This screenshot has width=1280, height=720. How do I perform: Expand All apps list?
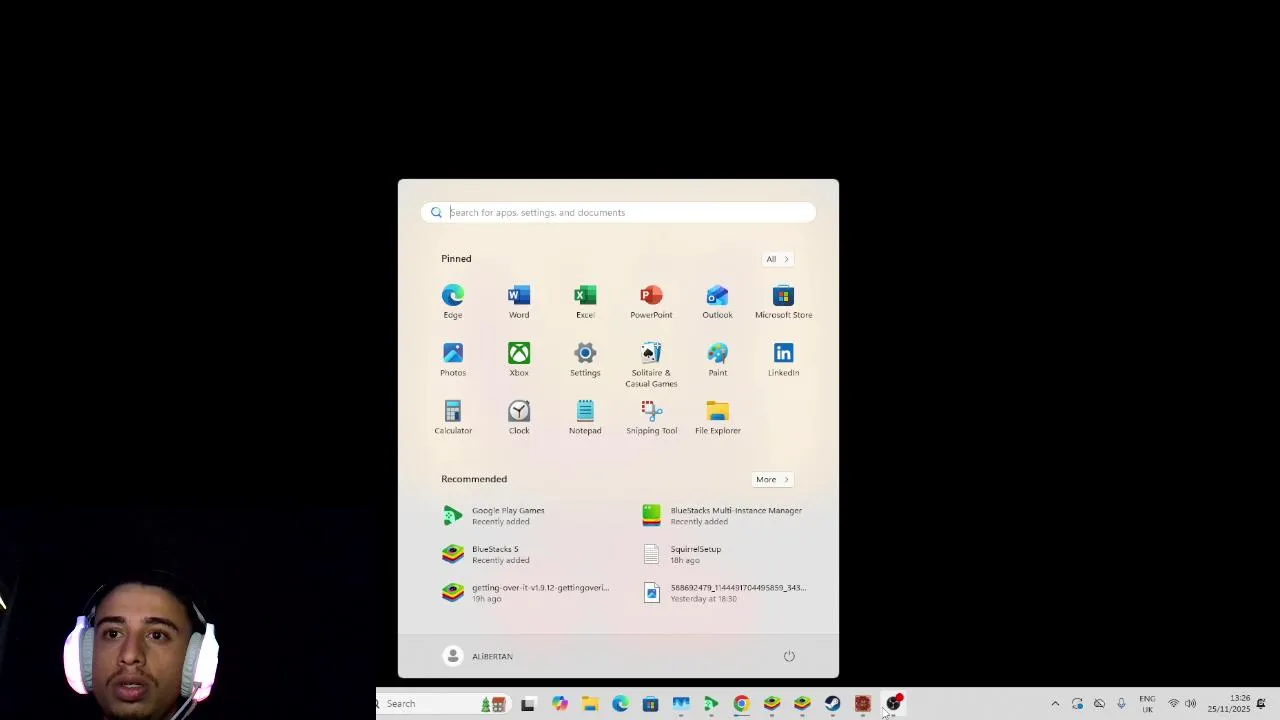(777, 259)
